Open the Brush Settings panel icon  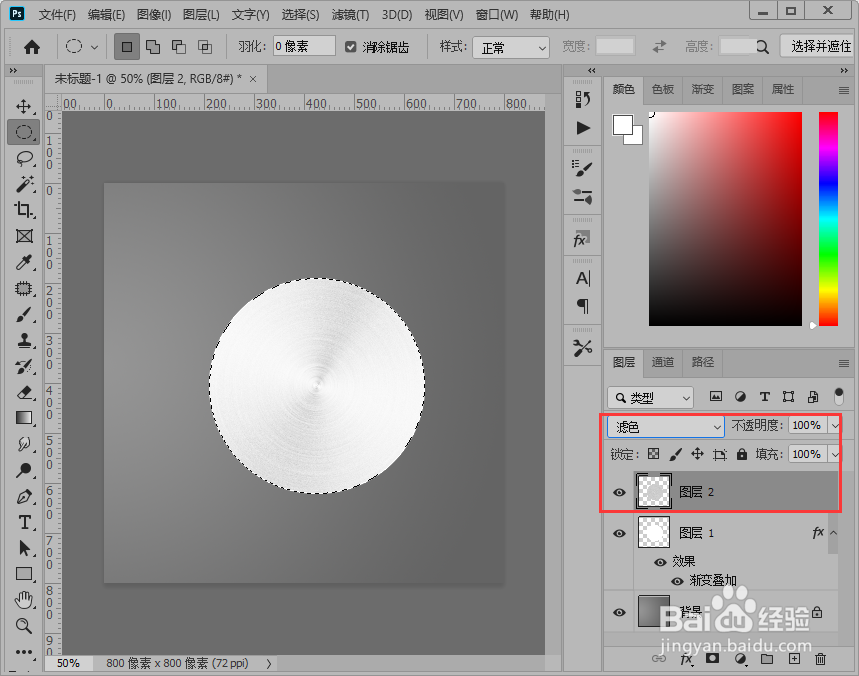[x=582, y=168]
